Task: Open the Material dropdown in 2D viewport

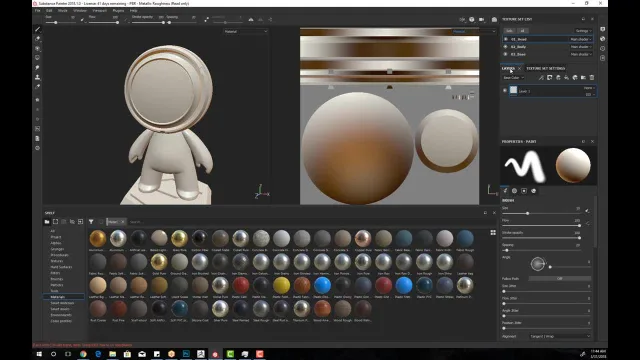Action: [473, 31]
